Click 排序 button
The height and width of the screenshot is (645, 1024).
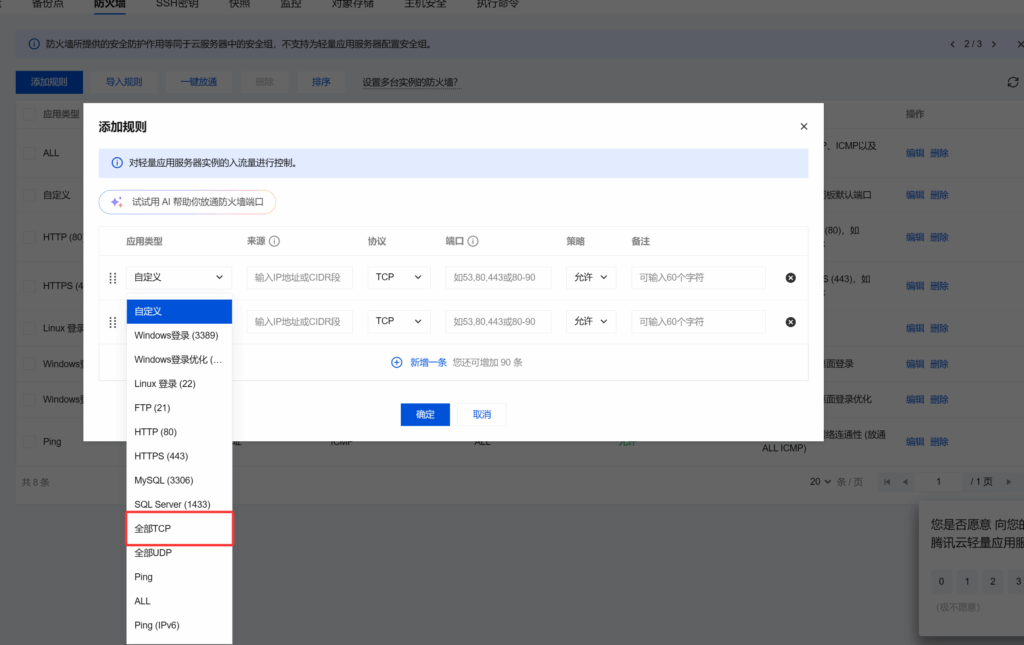click(x=321, y=82)
